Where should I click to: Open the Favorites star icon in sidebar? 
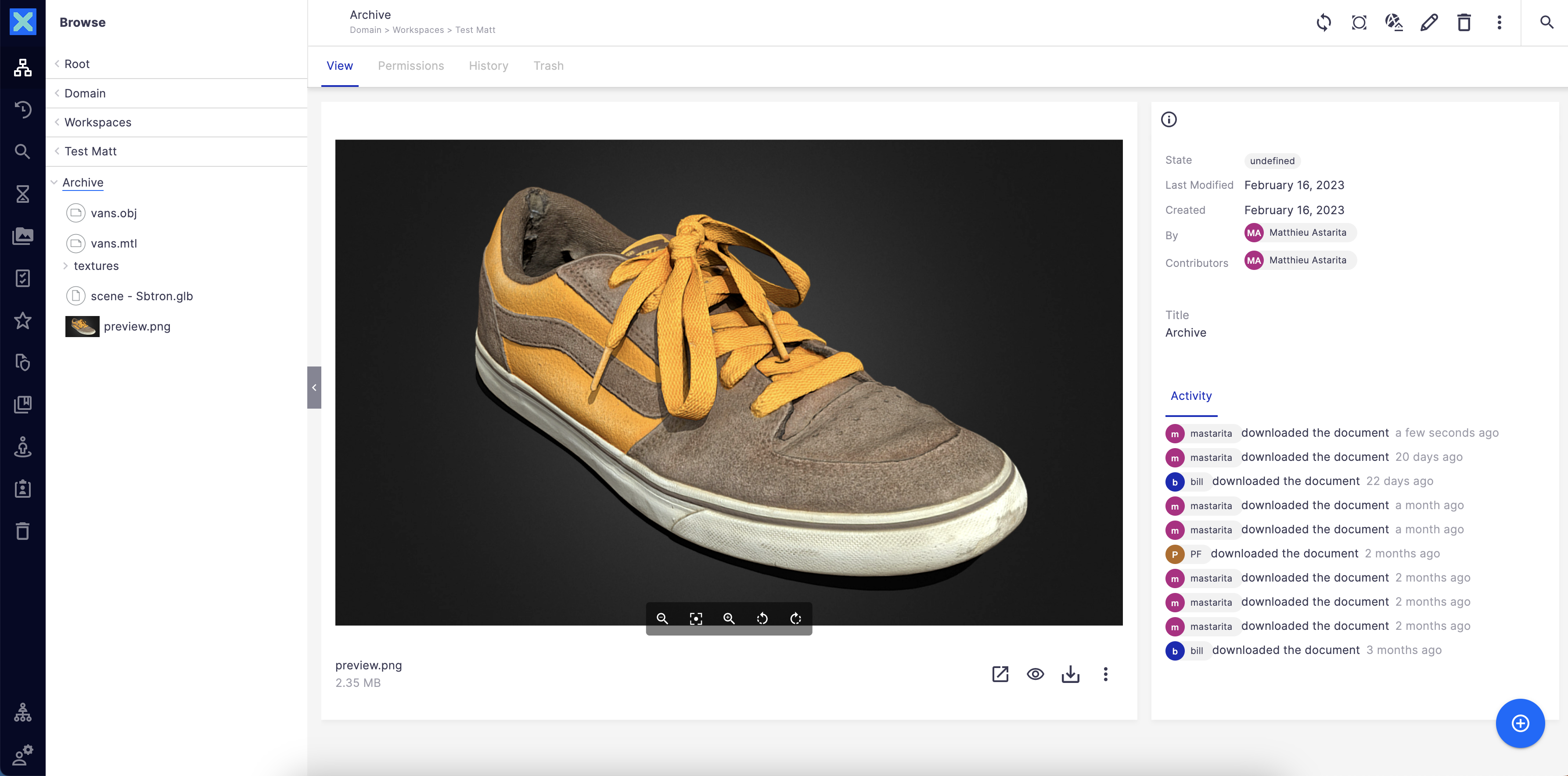[22, 321]
